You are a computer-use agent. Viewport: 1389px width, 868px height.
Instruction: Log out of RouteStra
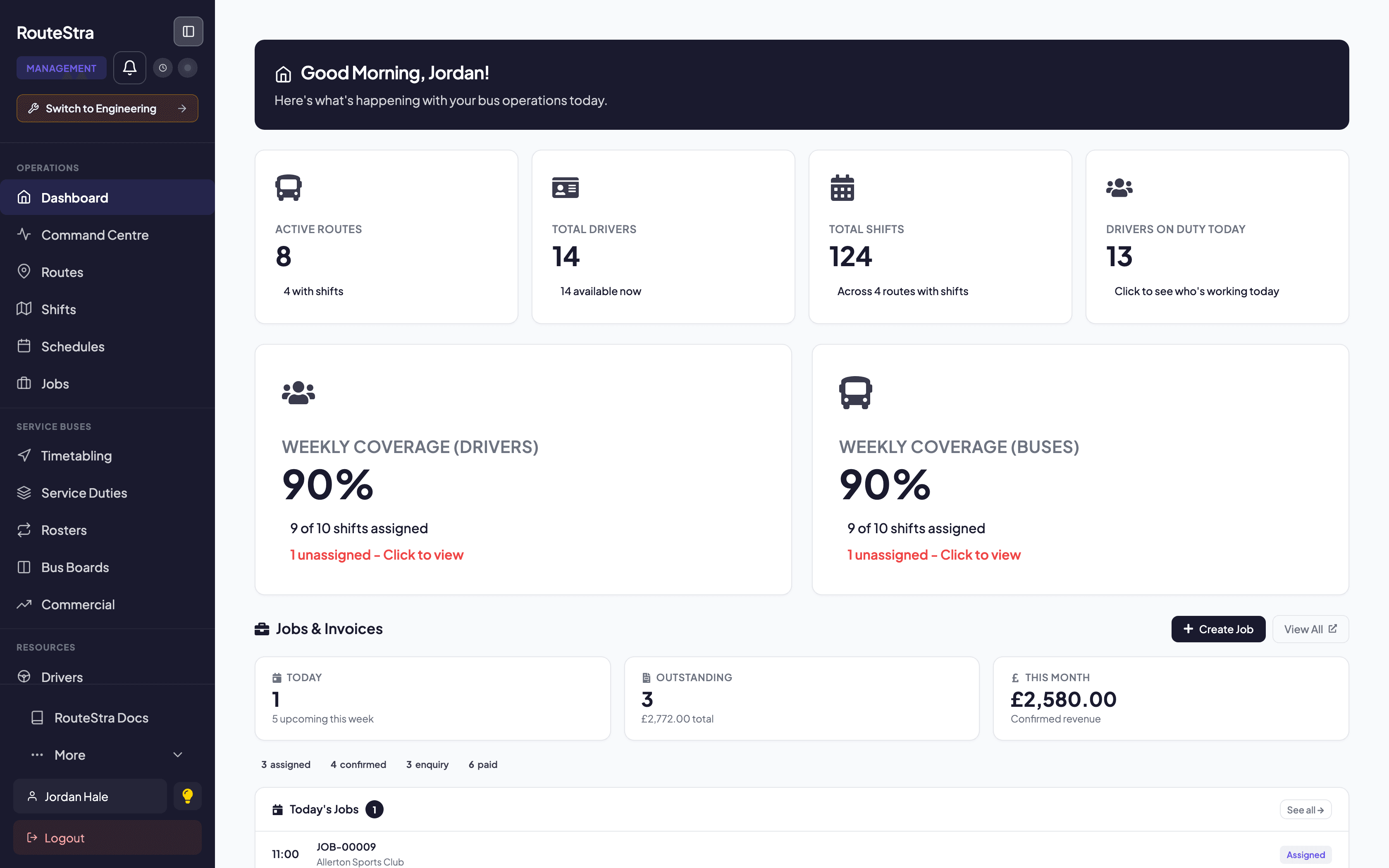[107, 837]
